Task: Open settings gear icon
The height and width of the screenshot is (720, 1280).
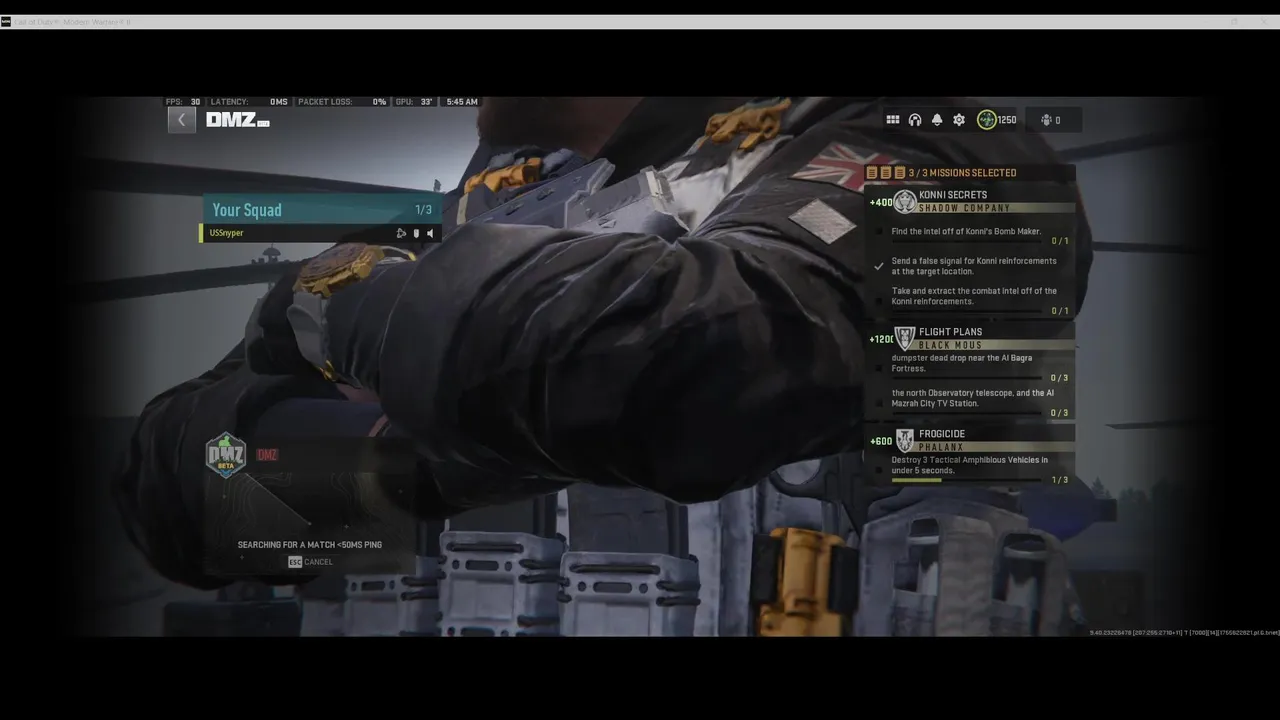Action: click(x=959, y=120)
